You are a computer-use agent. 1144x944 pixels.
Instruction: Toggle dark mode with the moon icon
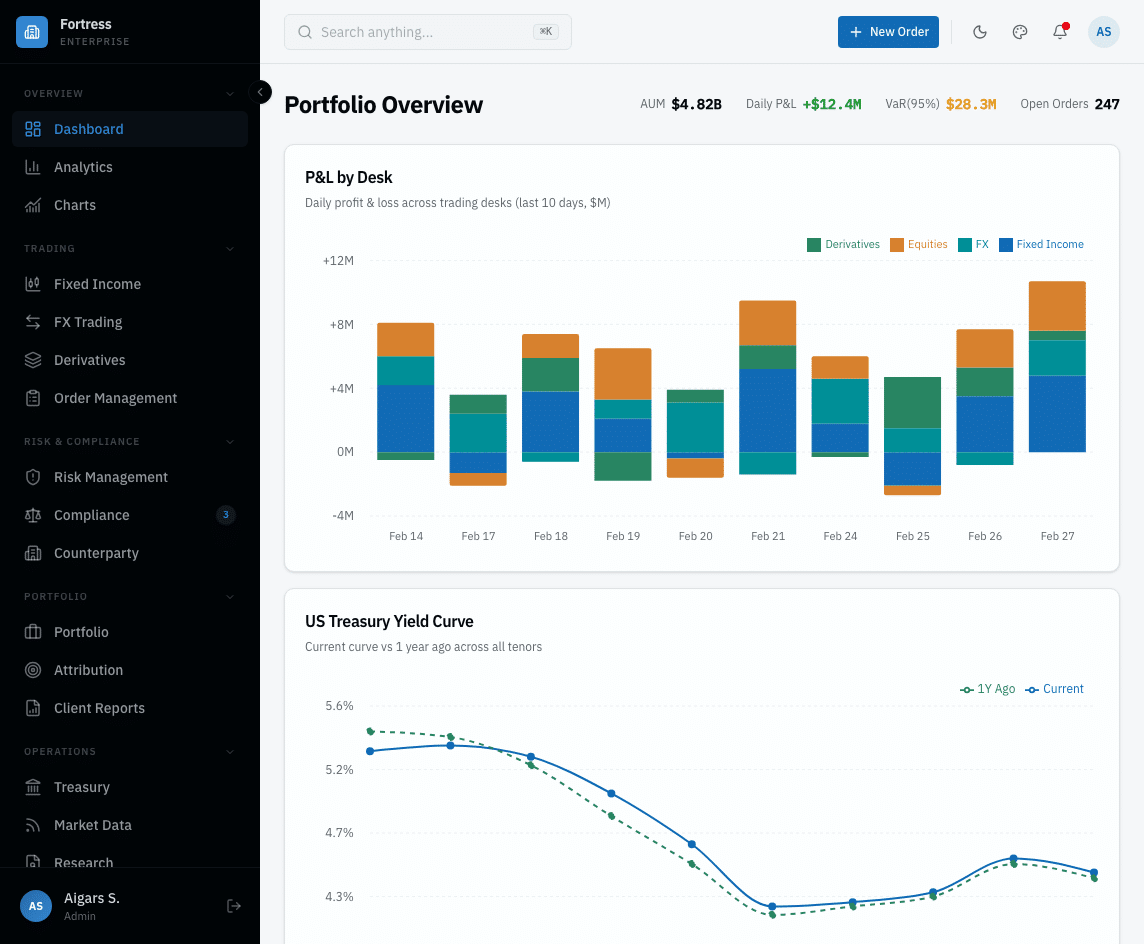[x=979, y=31]
